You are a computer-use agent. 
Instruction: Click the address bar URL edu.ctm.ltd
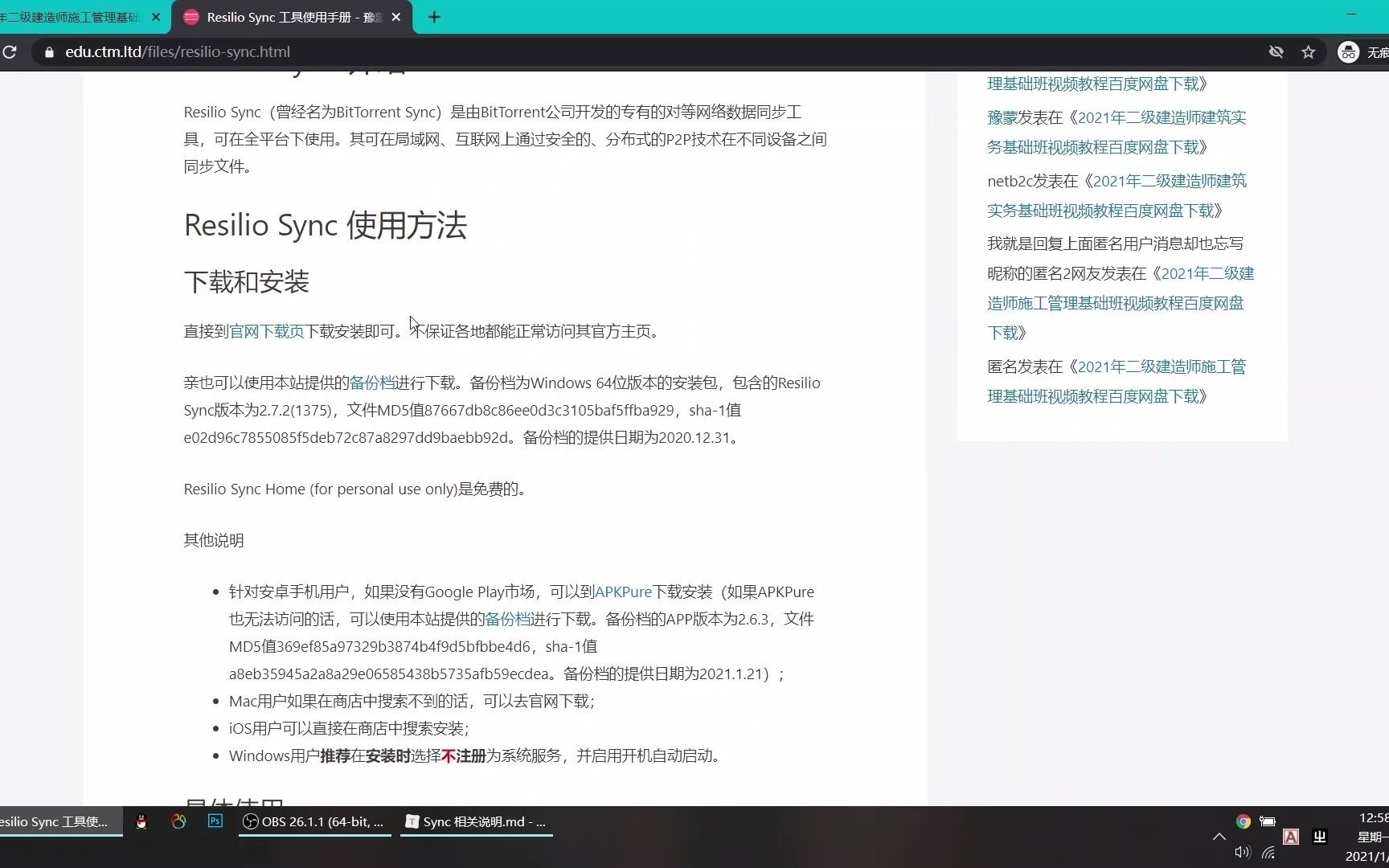pos(178,52)
